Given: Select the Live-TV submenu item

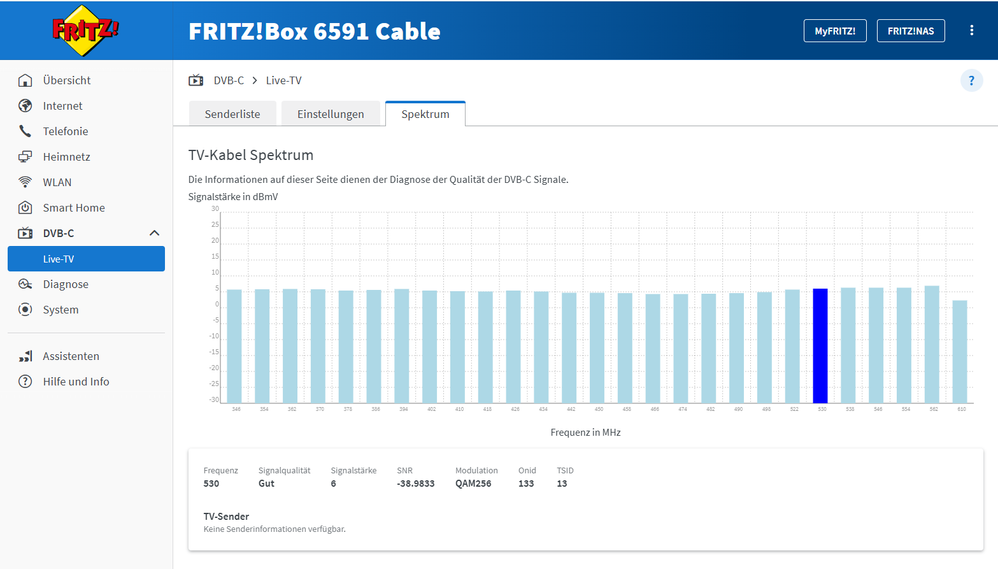Looking at the screenshot, I should [x=86, y=259].
